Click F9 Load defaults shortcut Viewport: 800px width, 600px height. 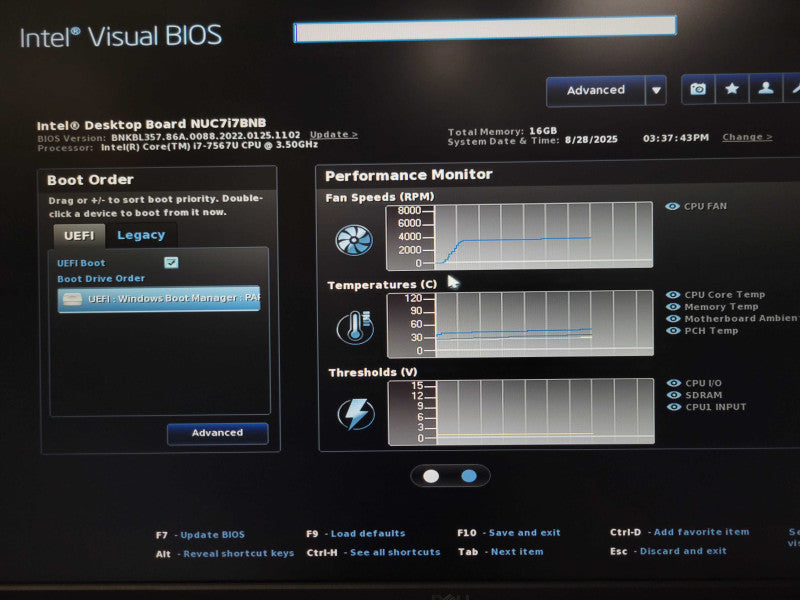(x=356, y=534)
